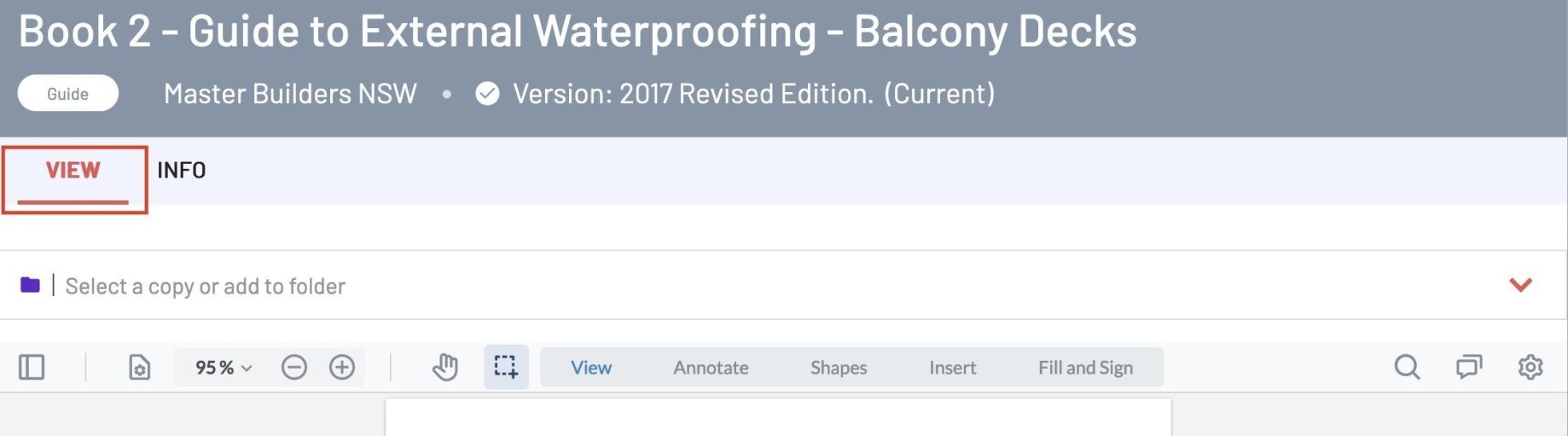Open viewer settings gear icon
Screen dimensions: 1568x436
[1530, 368]
